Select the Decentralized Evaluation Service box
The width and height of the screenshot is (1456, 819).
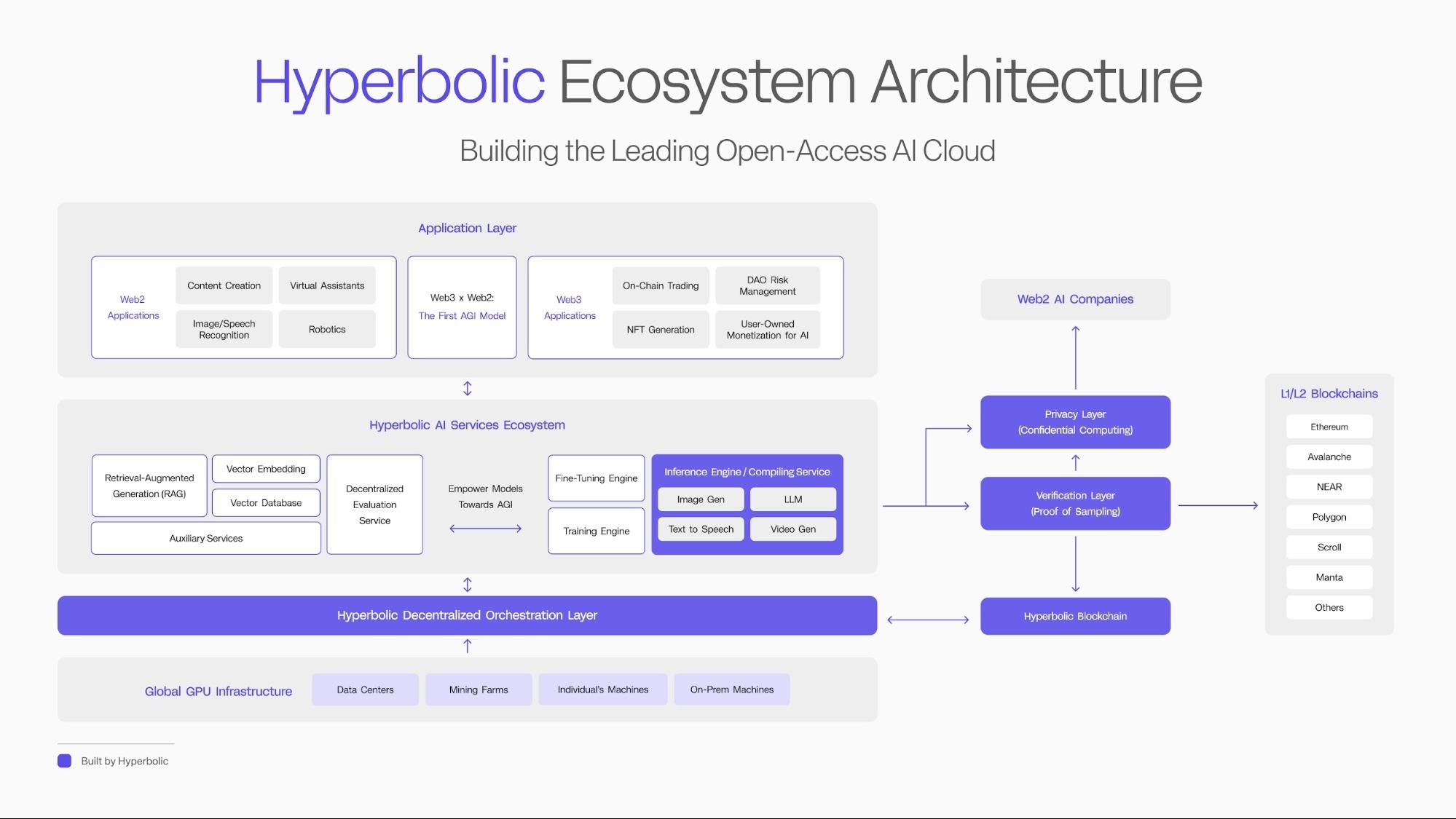374,505
